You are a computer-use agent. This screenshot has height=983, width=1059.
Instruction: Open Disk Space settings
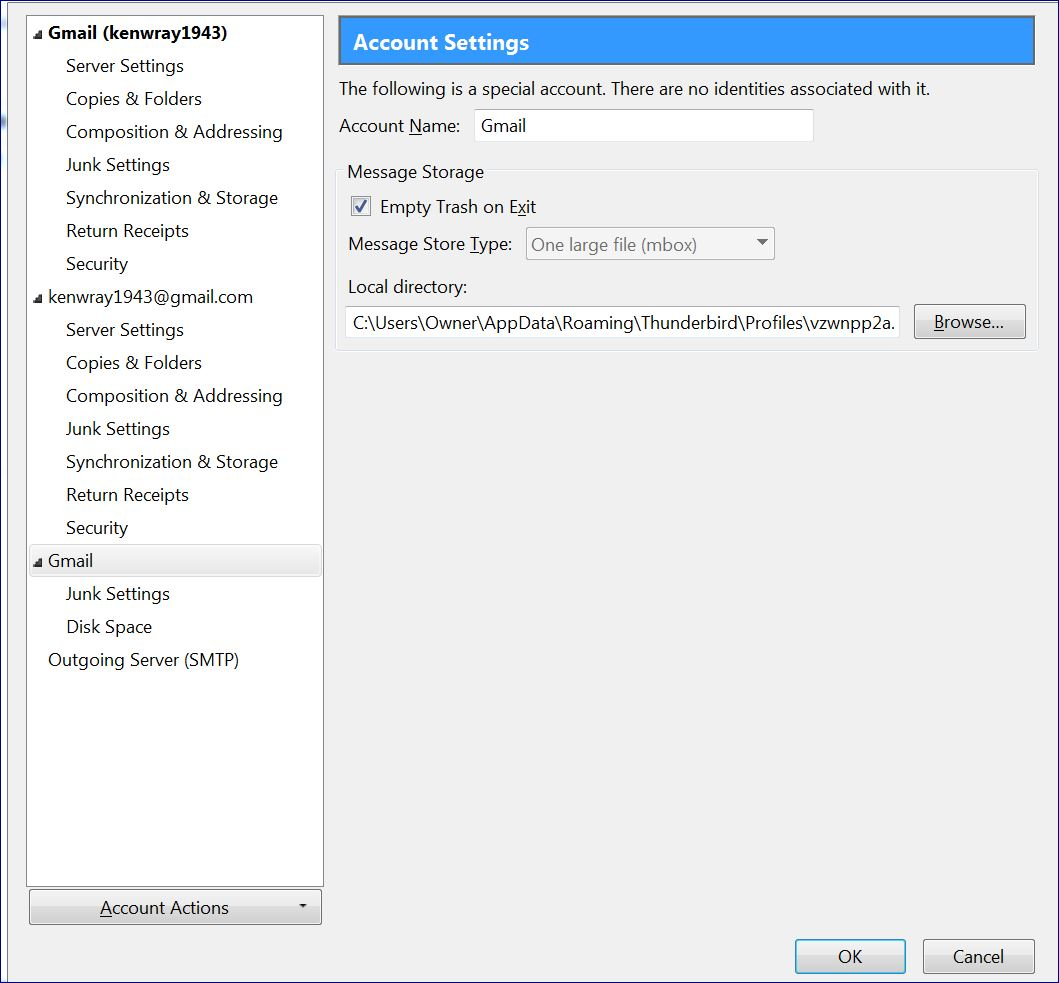[109, 628]
